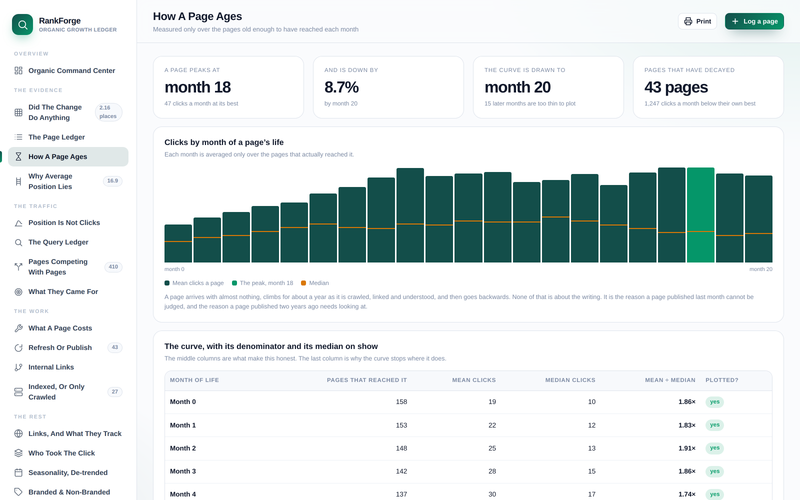The image size is (800, 500).
Task: Click the Median Clicks column header
Action: tap(570, 380)
